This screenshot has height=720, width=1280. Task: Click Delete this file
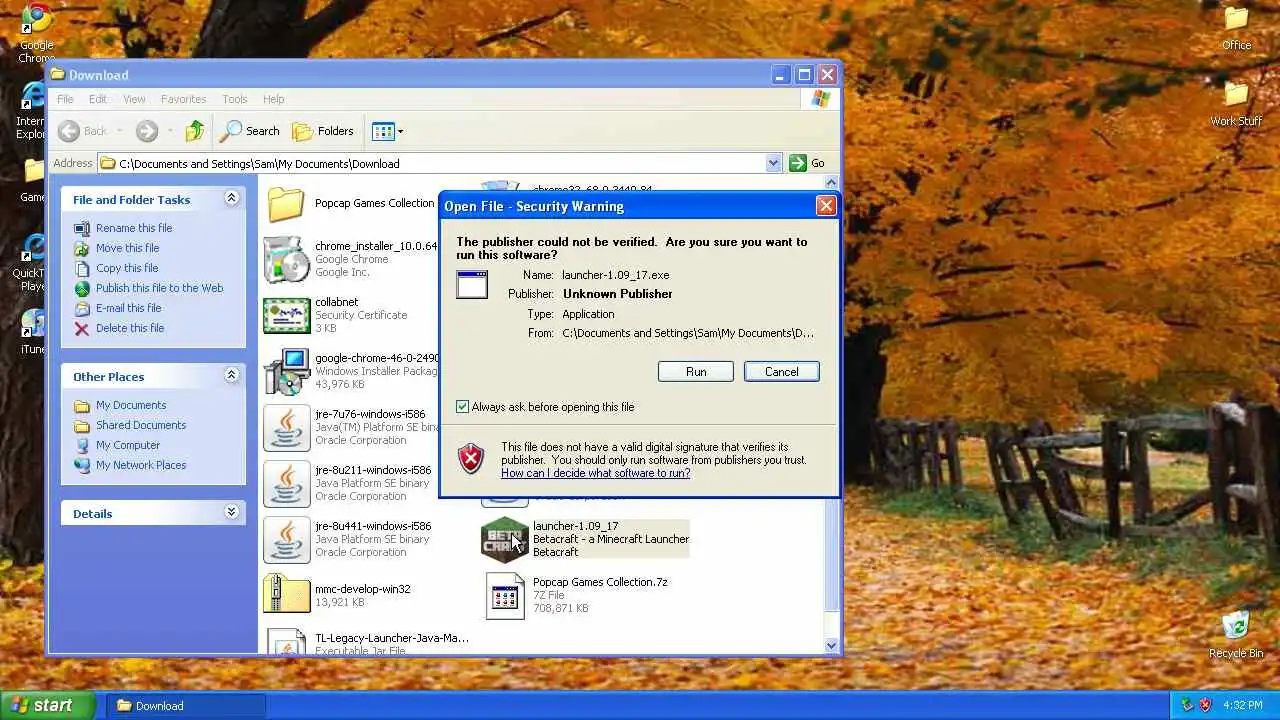pyautogui.click(x=130, y=328)
